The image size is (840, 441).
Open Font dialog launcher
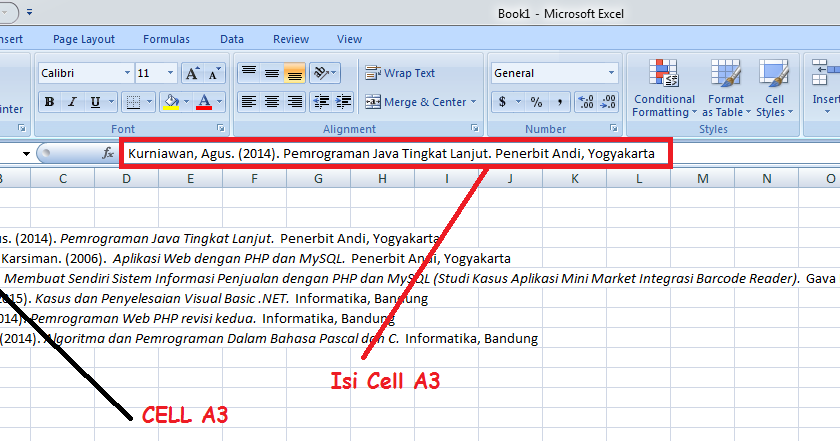click(220, 128)
